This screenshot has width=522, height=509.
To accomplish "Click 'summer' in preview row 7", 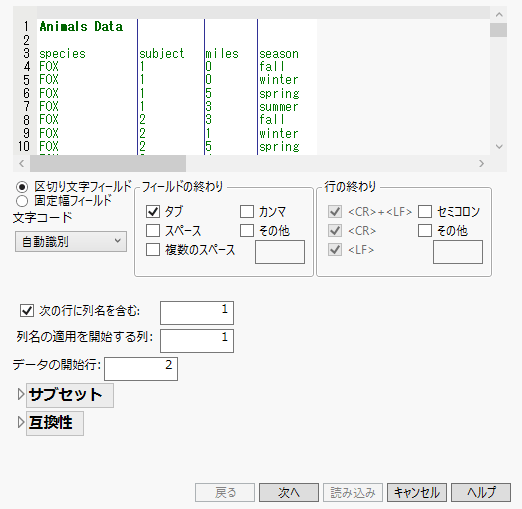I will (279, 107).
